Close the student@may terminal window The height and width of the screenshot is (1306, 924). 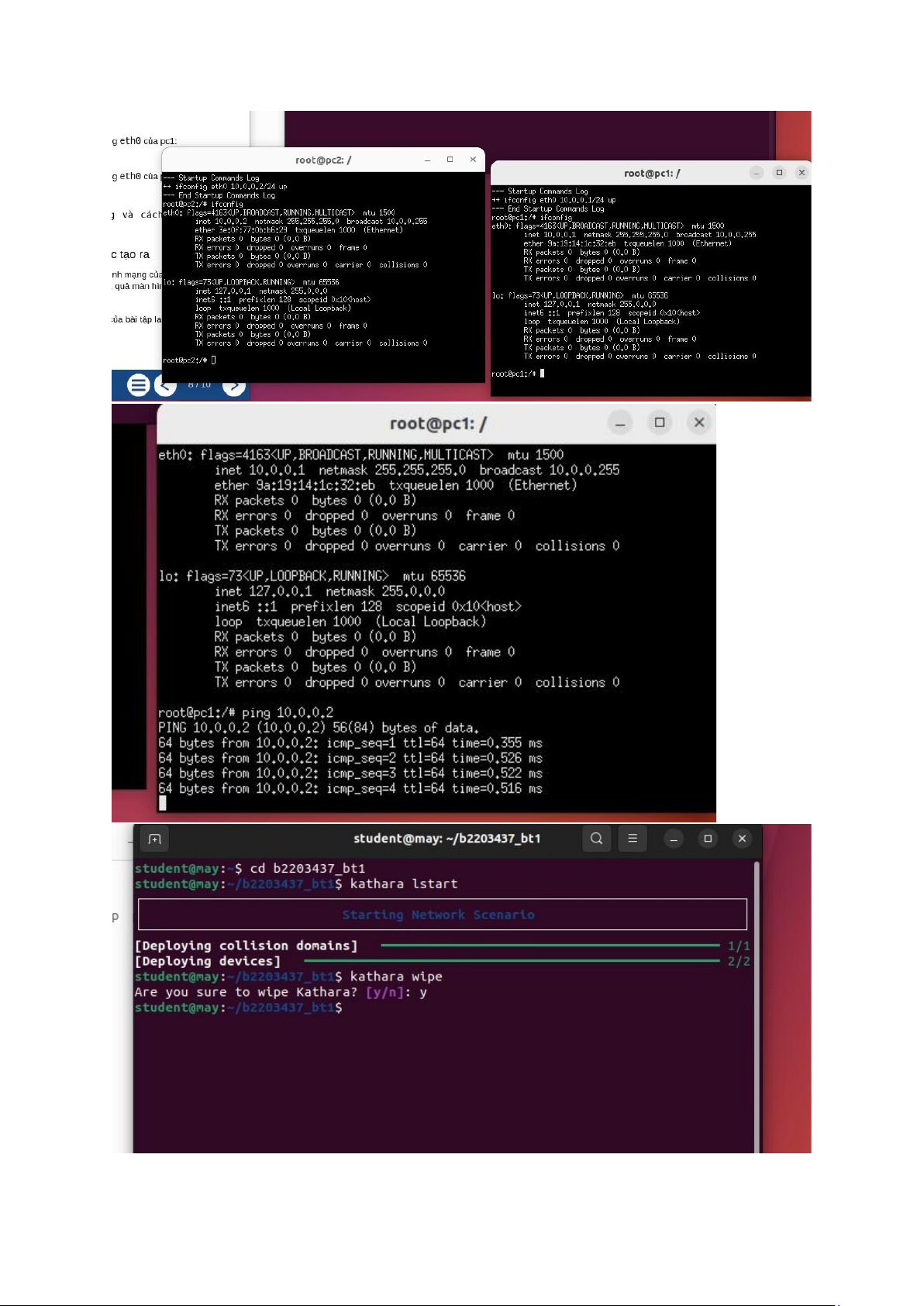tap(742, 839)
